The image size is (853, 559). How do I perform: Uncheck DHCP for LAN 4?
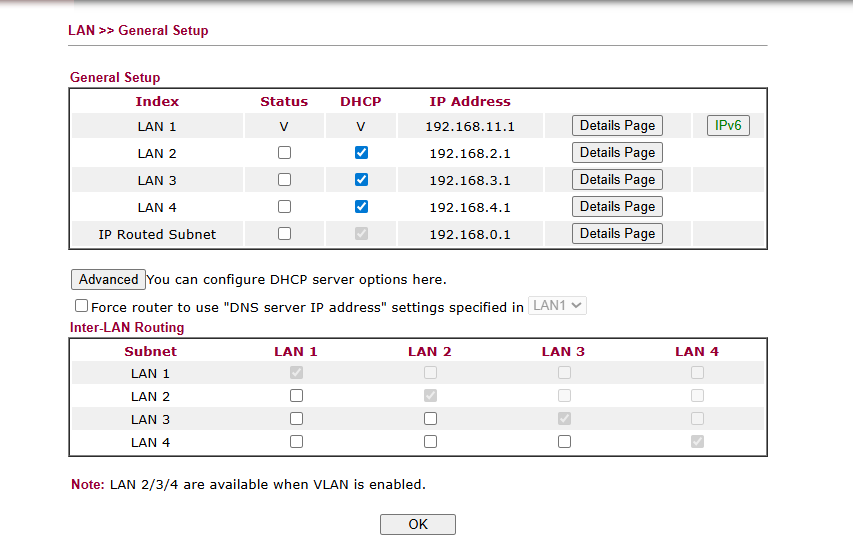(x=361, y=207)
